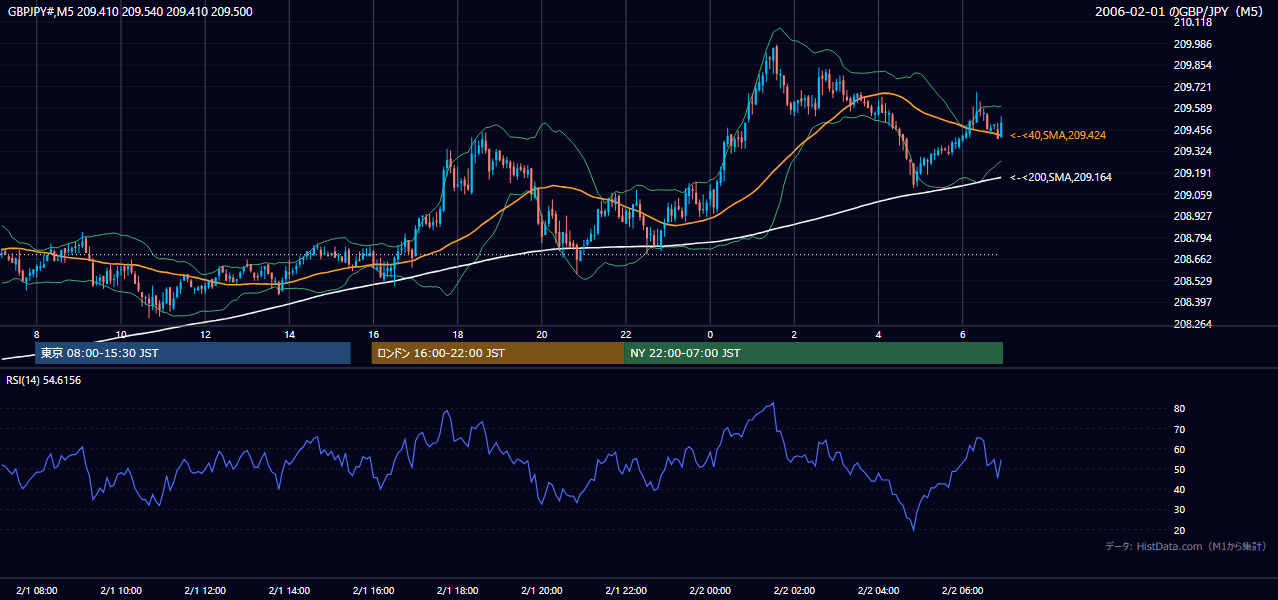Click price axis value 209.324
The image size is (1278, 600).
coord(1193,151)
